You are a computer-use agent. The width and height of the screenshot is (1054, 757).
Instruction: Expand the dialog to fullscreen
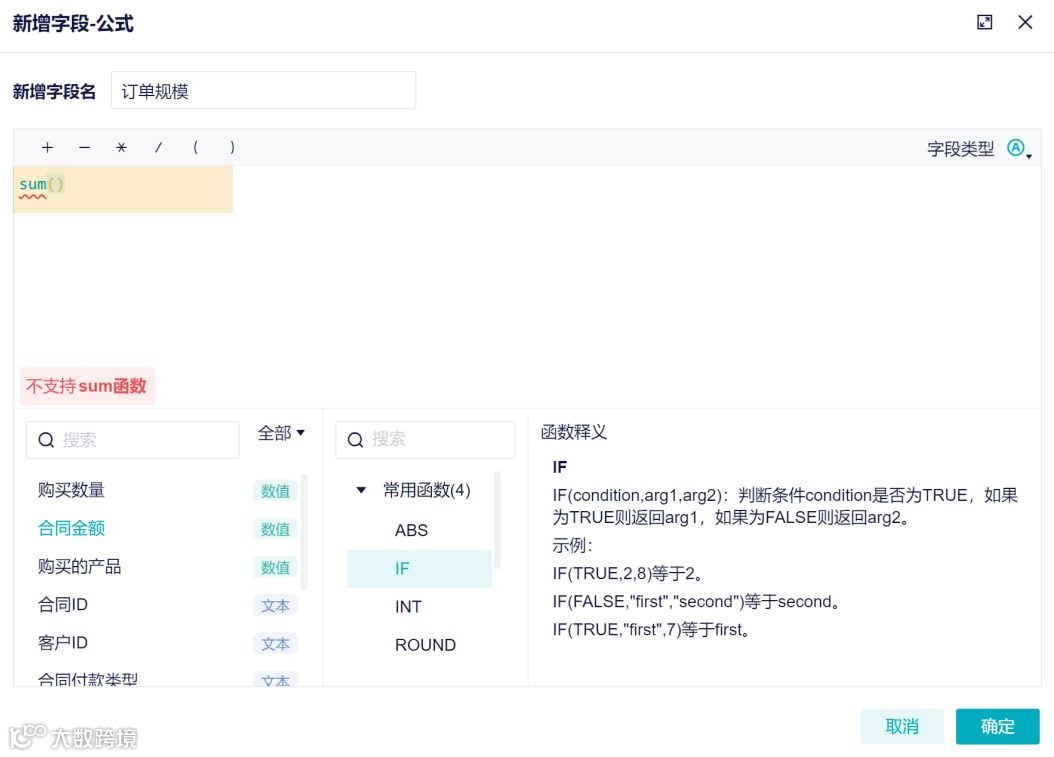coord(984,22)
